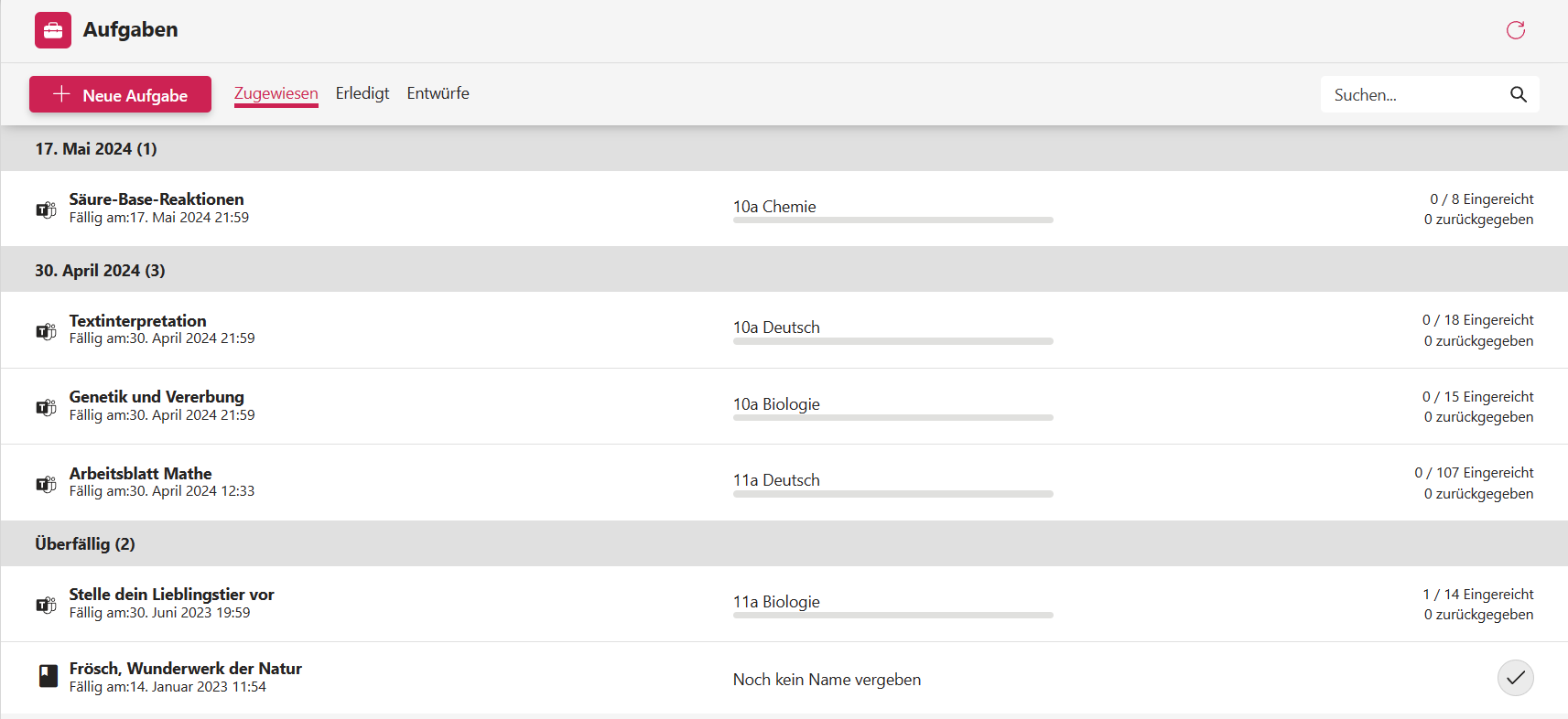Screen dimensions: 1568x719
Task: Open the Textinterpretation assignment
Action: click(x=138, y=321)
